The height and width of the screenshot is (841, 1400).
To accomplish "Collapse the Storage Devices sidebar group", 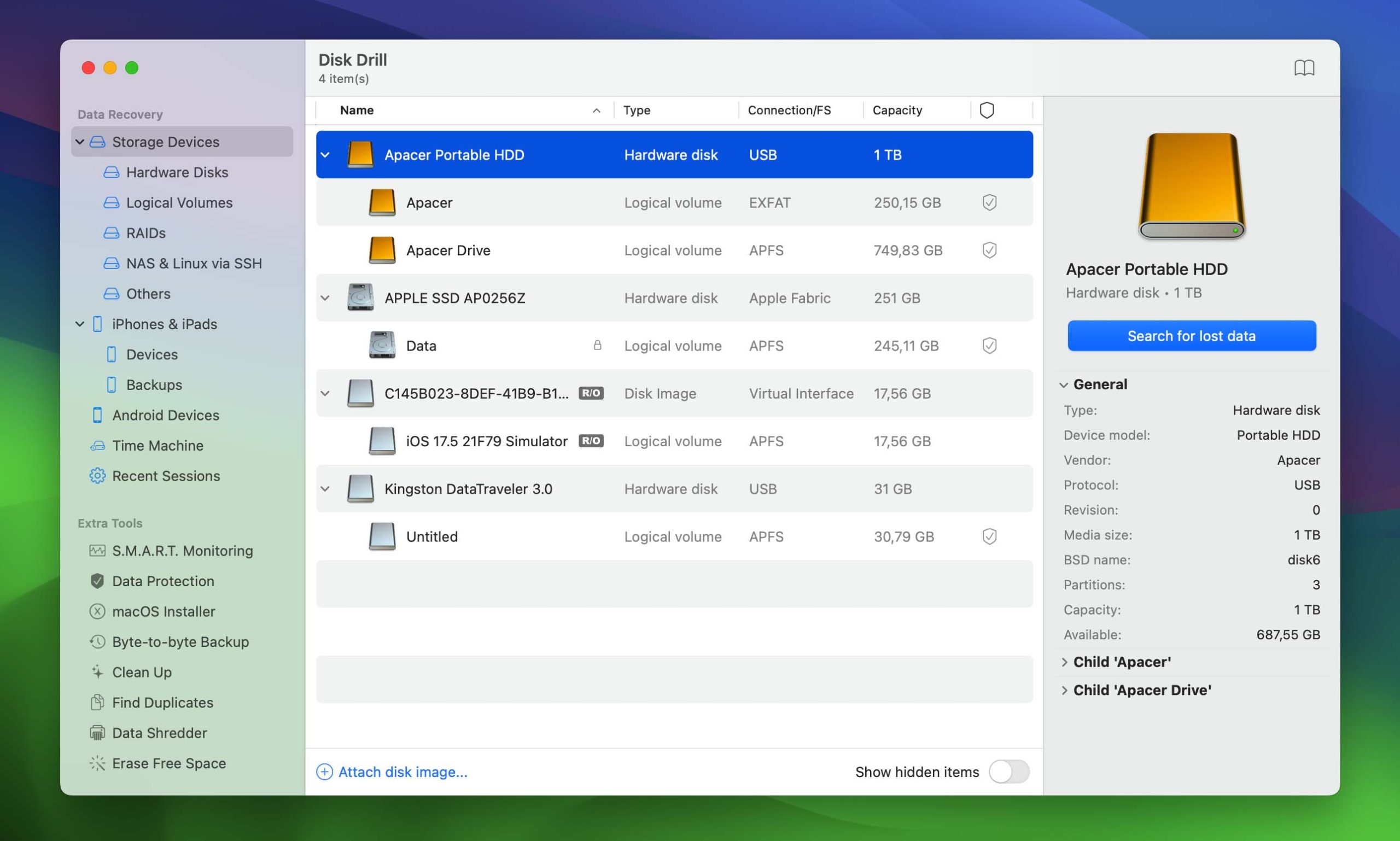I will 80,142.
